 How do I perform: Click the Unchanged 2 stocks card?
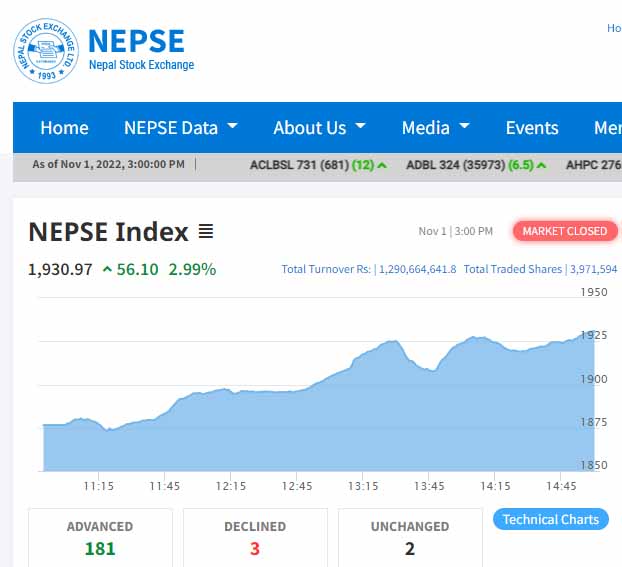tap(410, 537)
